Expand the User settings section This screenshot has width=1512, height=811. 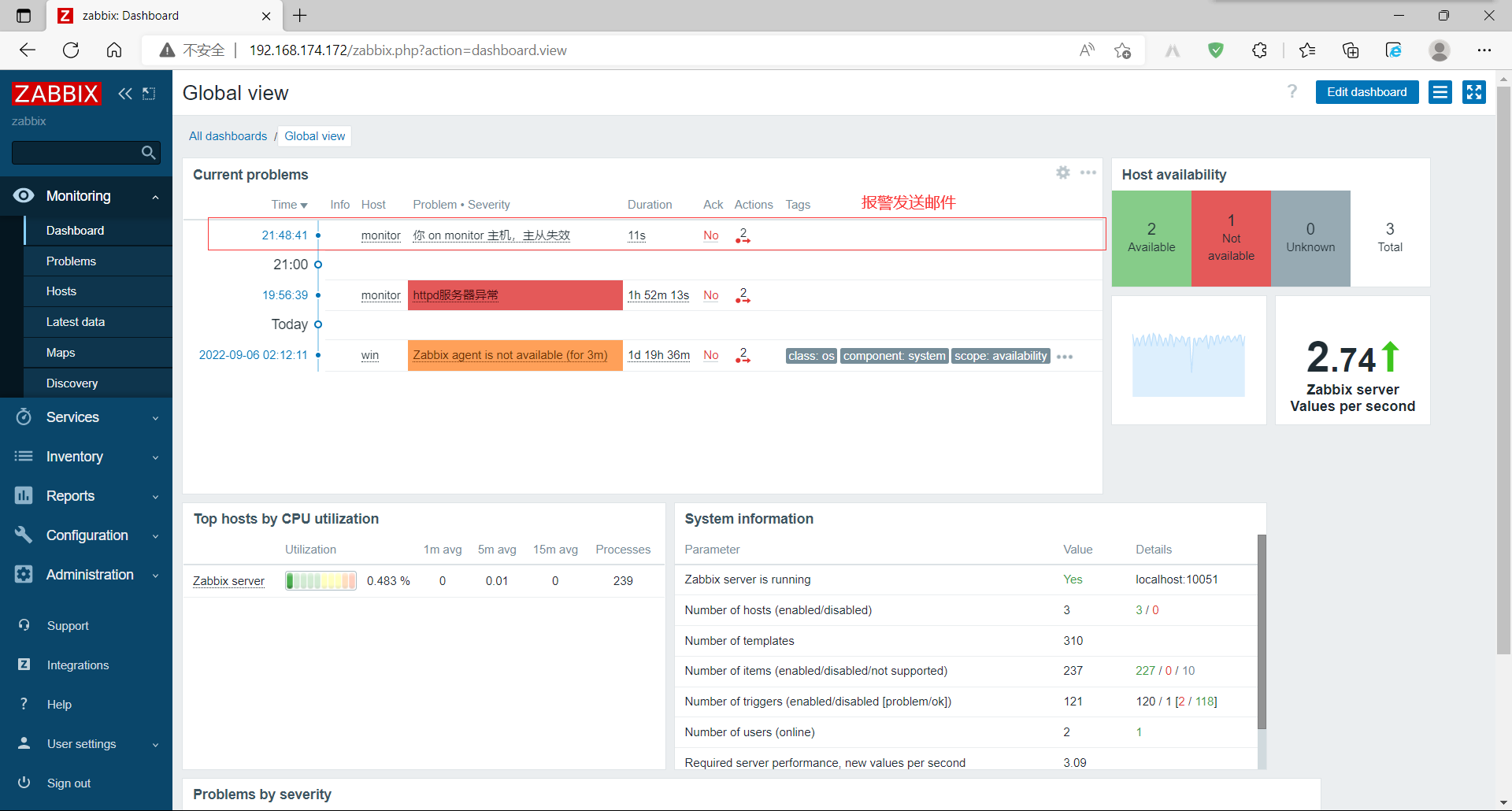[x=86, y=744]
